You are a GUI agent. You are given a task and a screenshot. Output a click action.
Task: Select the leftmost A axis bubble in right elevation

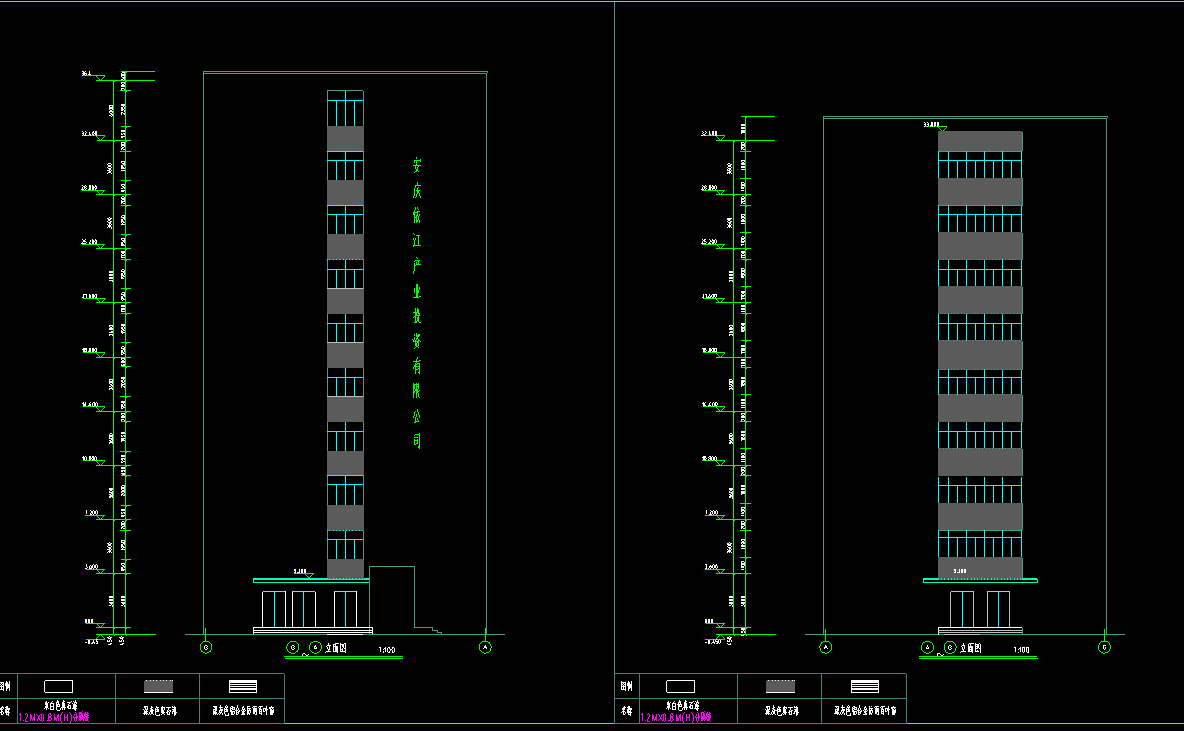pyautogui.click(x=826, y=647)
